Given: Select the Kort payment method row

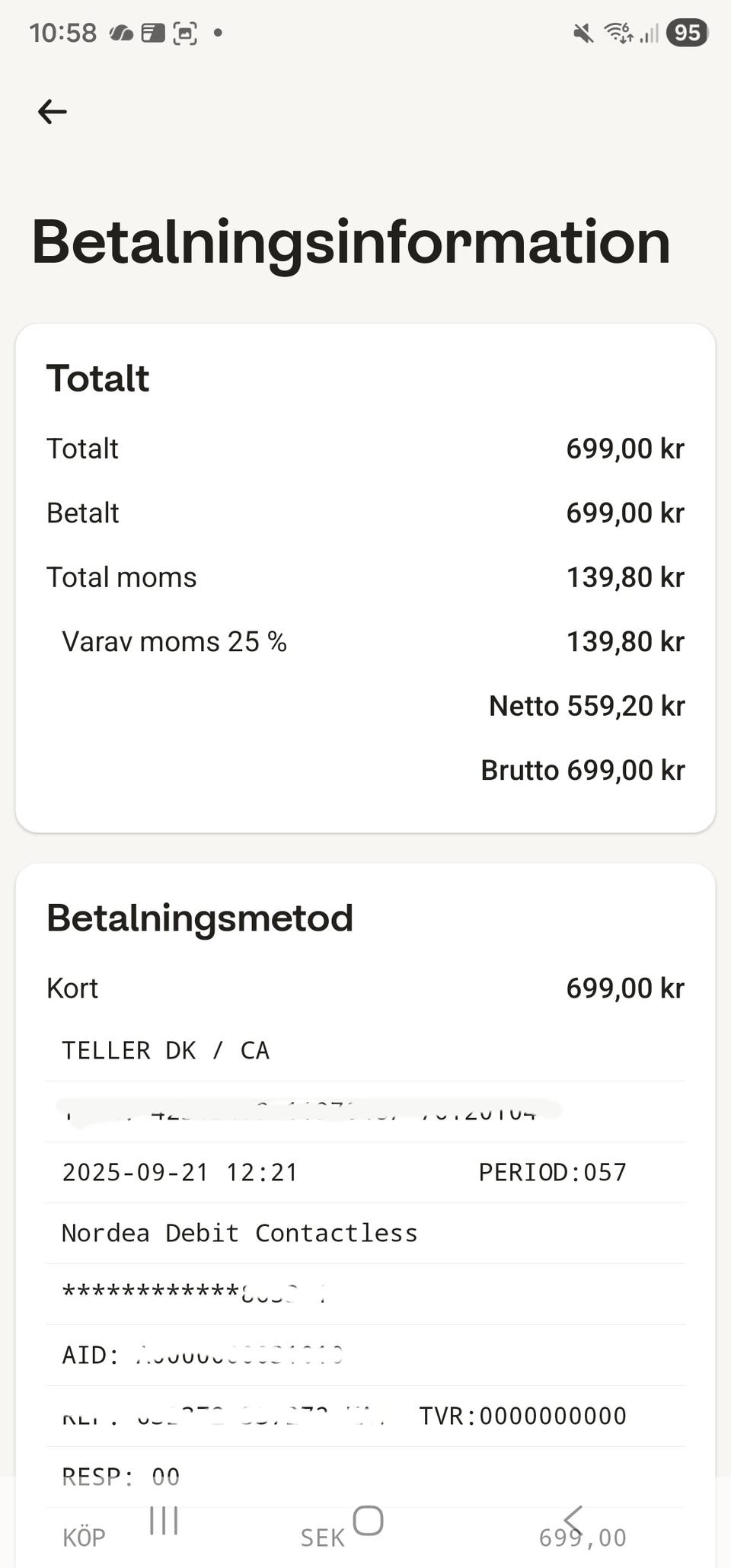Looking at the screenshot, I should pos(365,988).
